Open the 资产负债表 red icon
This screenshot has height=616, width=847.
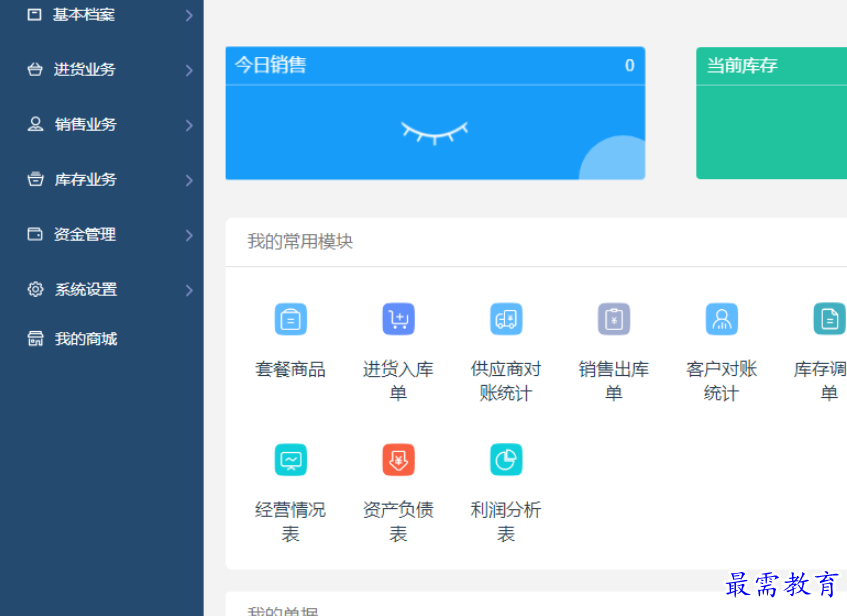click(x=399, y=459)
